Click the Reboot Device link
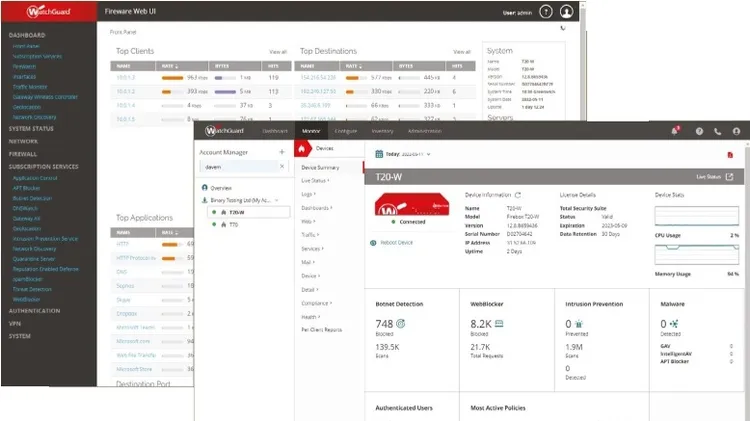Viewport: 750px width, 421px height. point(397,243)
